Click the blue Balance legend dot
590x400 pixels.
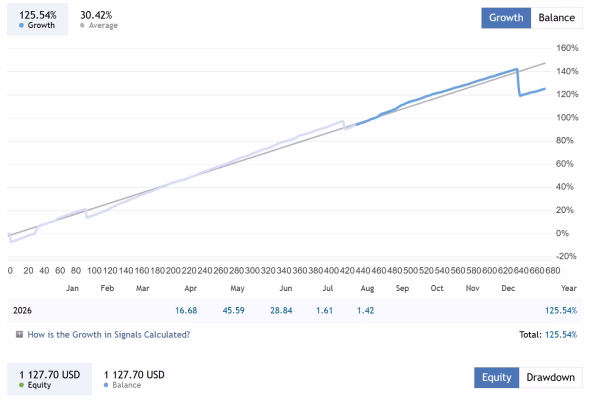tap(106, 385)
